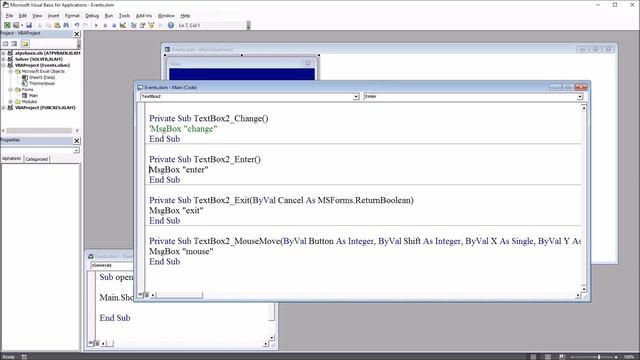Open Project Explorer toolbar icon
Viewport: 640px width, 360px height.
coord(133,25)
